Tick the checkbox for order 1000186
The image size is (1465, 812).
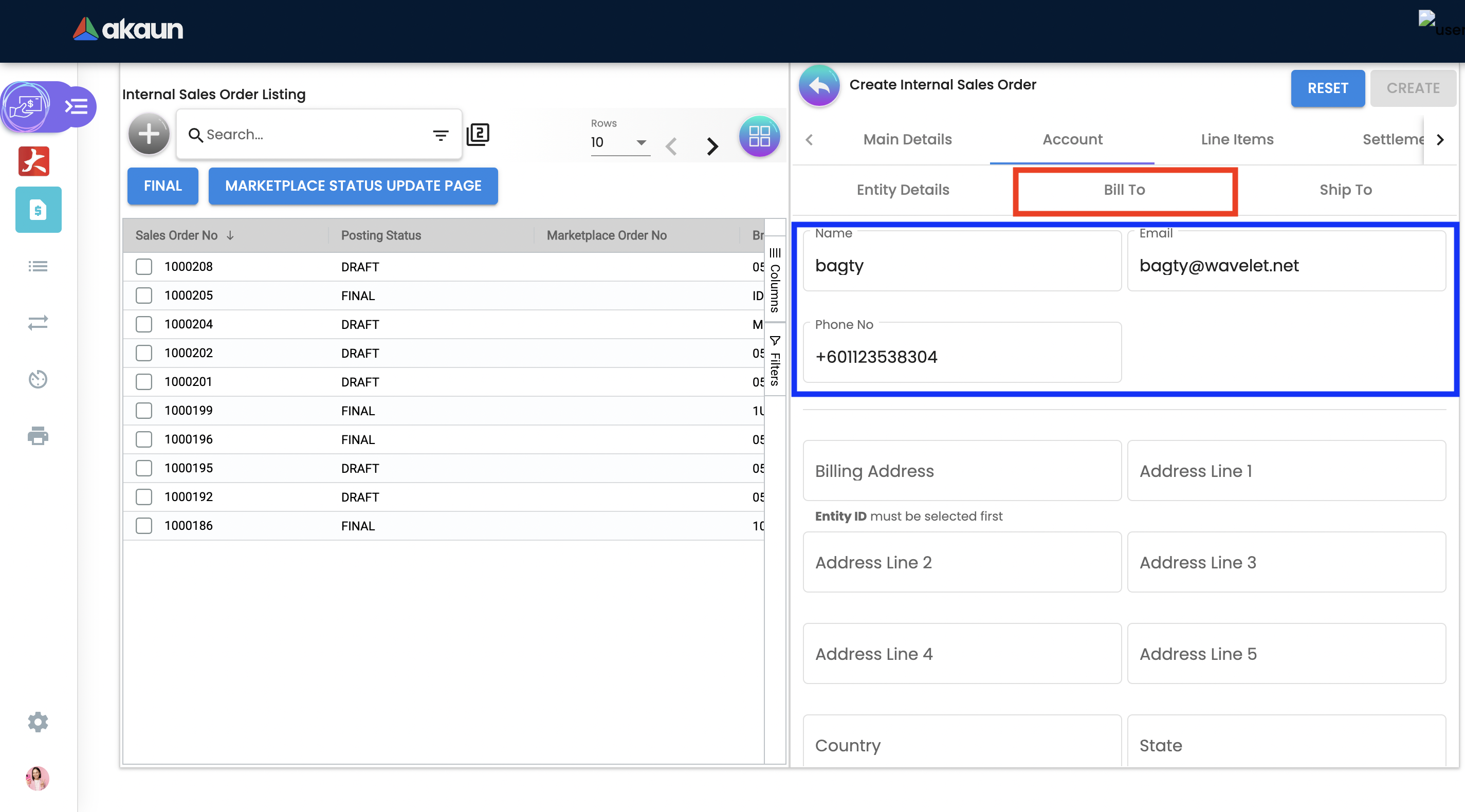click(144, 525)
